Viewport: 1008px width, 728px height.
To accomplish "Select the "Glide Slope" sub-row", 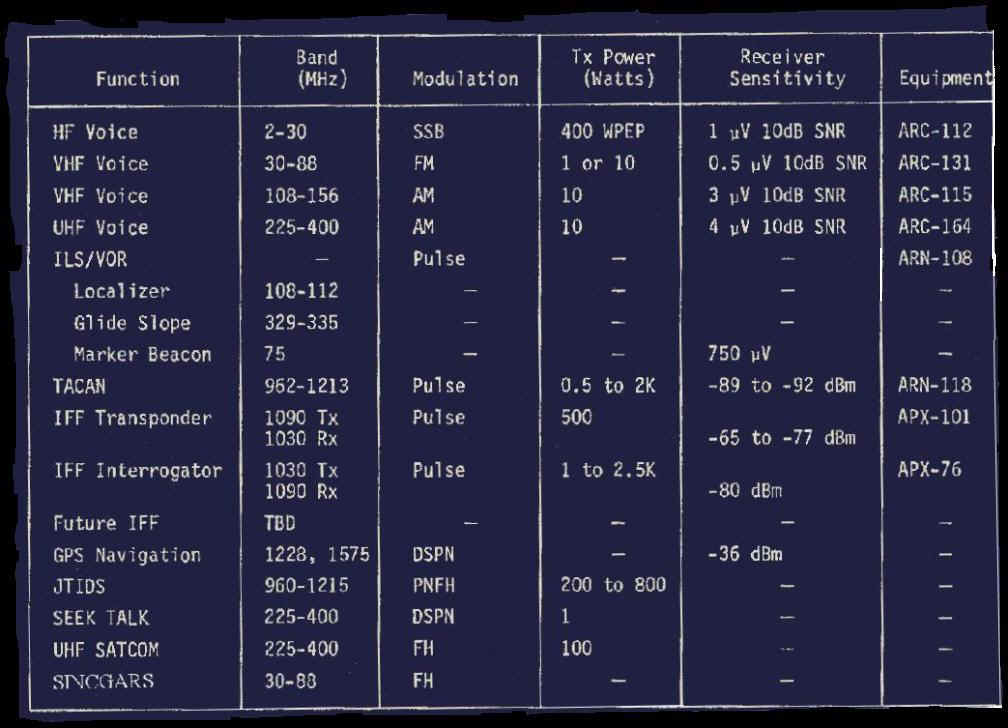I will pos(132,323).
